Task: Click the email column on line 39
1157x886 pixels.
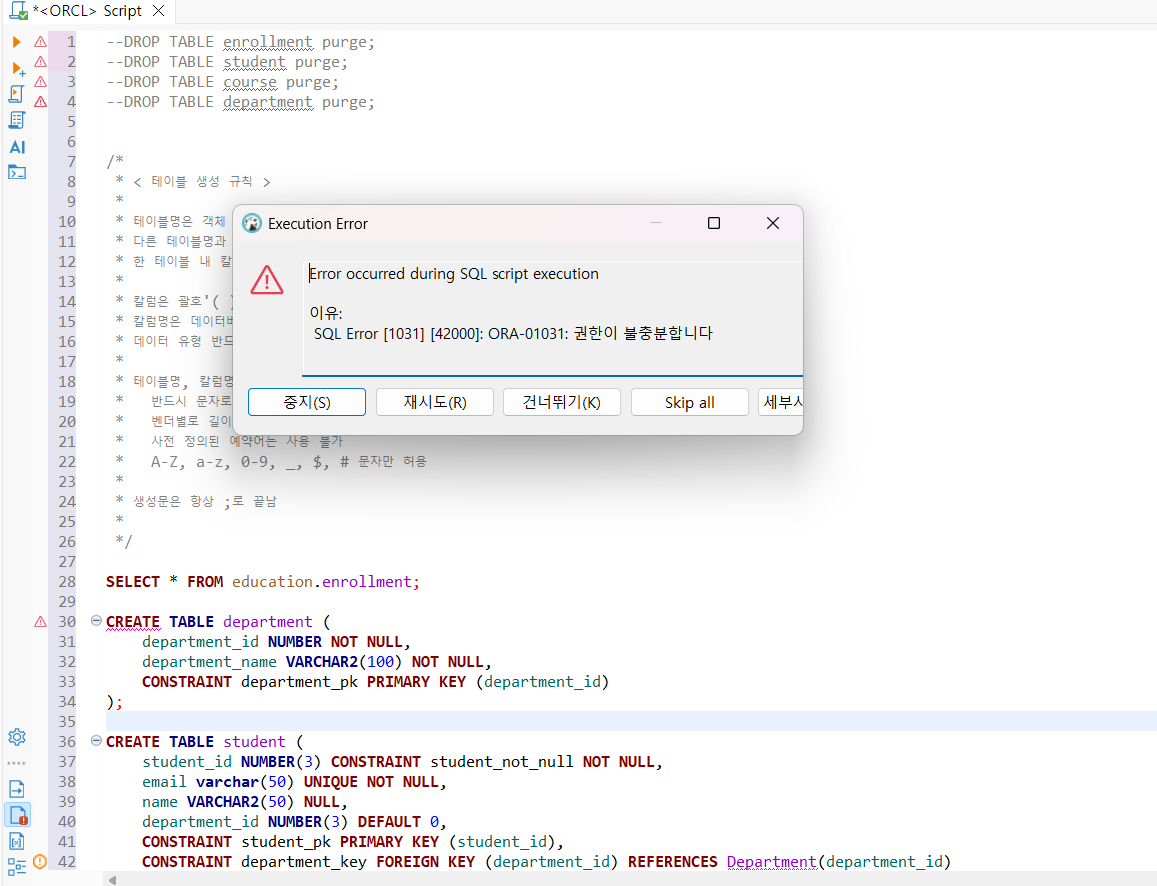Action: [165, 781]
